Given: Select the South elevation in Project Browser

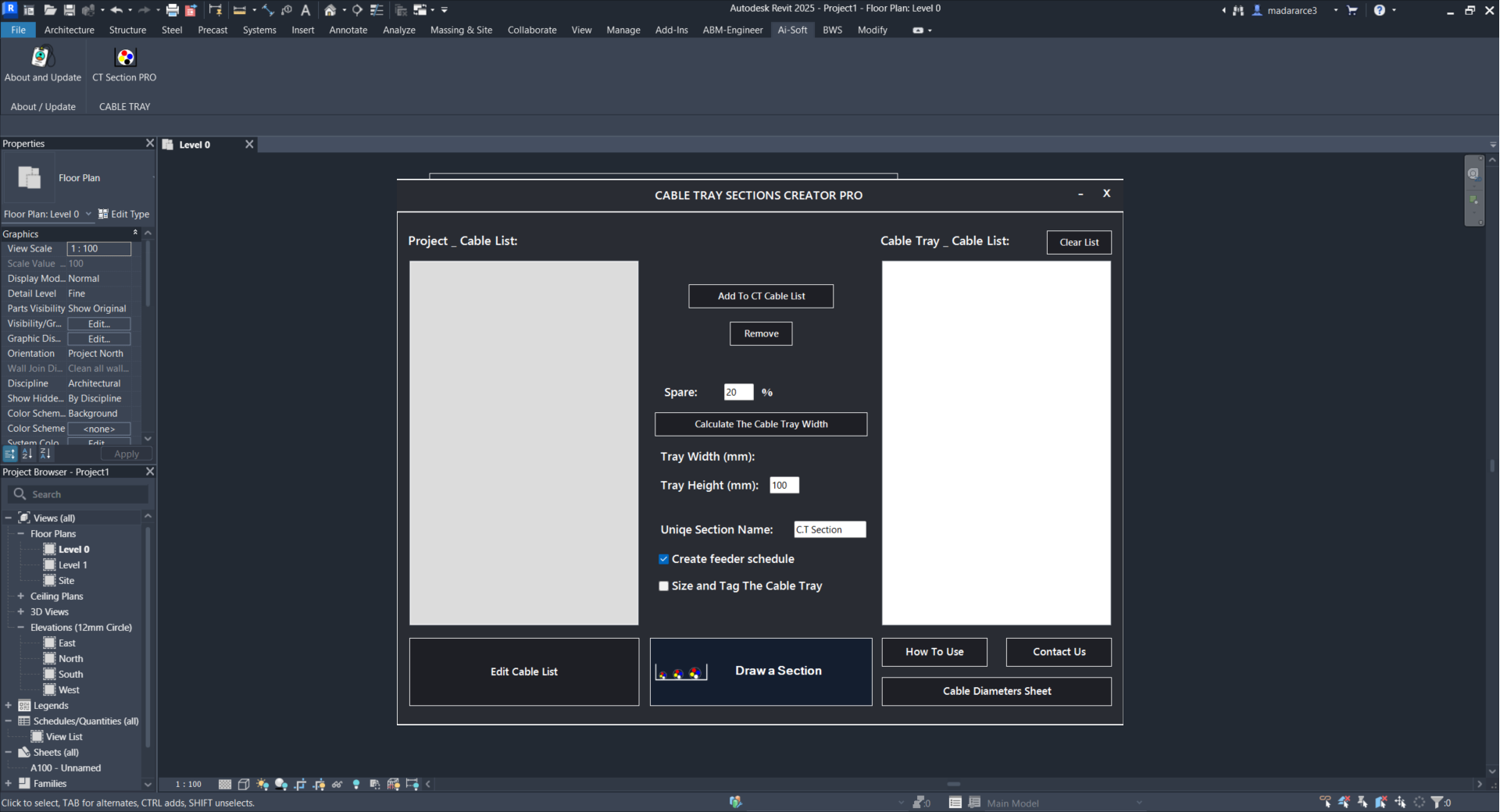Looking at the screenshot, I should 70,675.
